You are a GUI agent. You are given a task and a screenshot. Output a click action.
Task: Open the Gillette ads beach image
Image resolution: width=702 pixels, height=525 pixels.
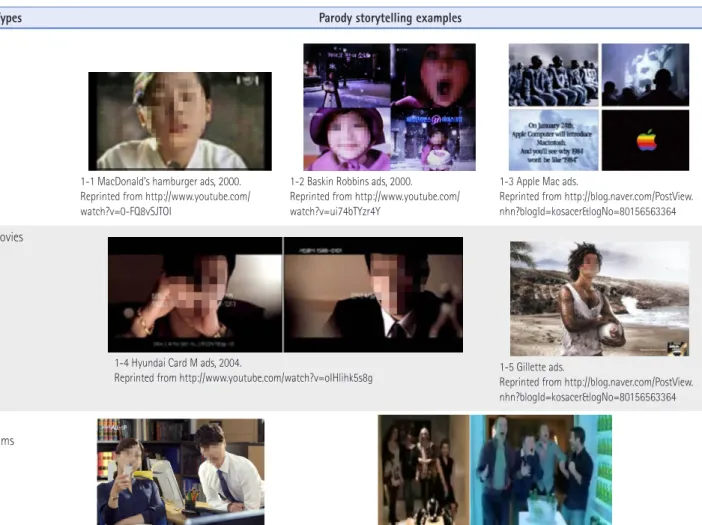point(599,299)
